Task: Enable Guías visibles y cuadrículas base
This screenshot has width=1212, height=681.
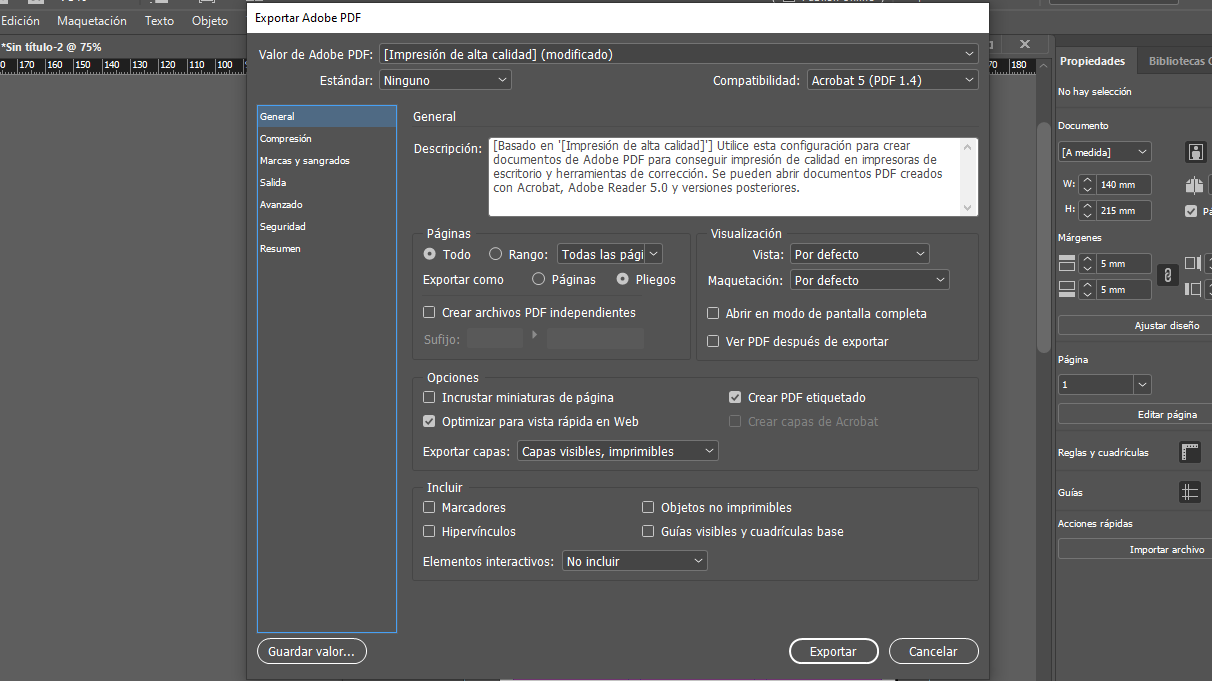Action: pos(648,532)
